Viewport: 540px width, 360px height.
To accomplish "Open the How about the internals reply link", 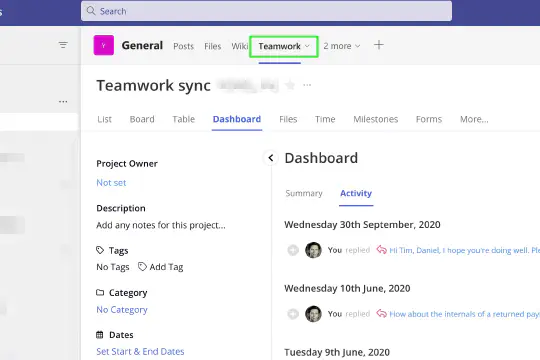I will pos(465,314).
